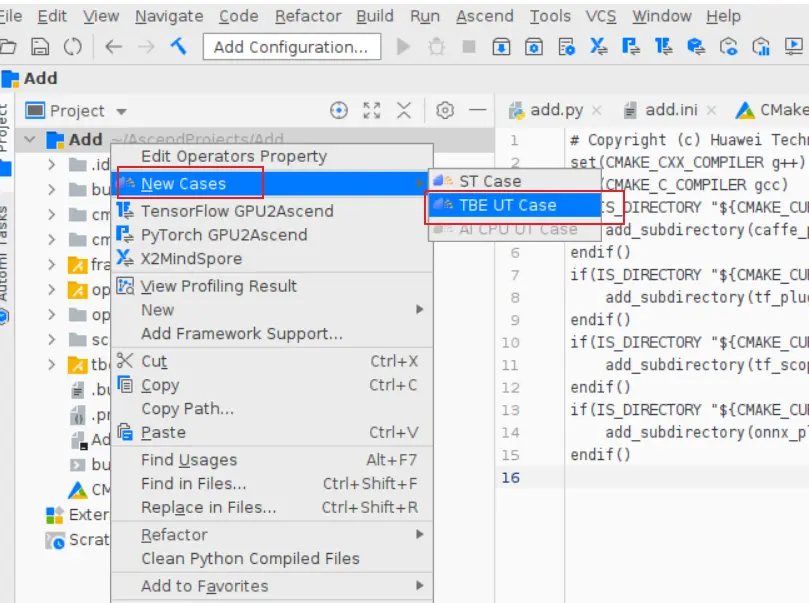Open the Edit menu
Viewport: 809px width, 603px height.
click(x=52, y=16)
